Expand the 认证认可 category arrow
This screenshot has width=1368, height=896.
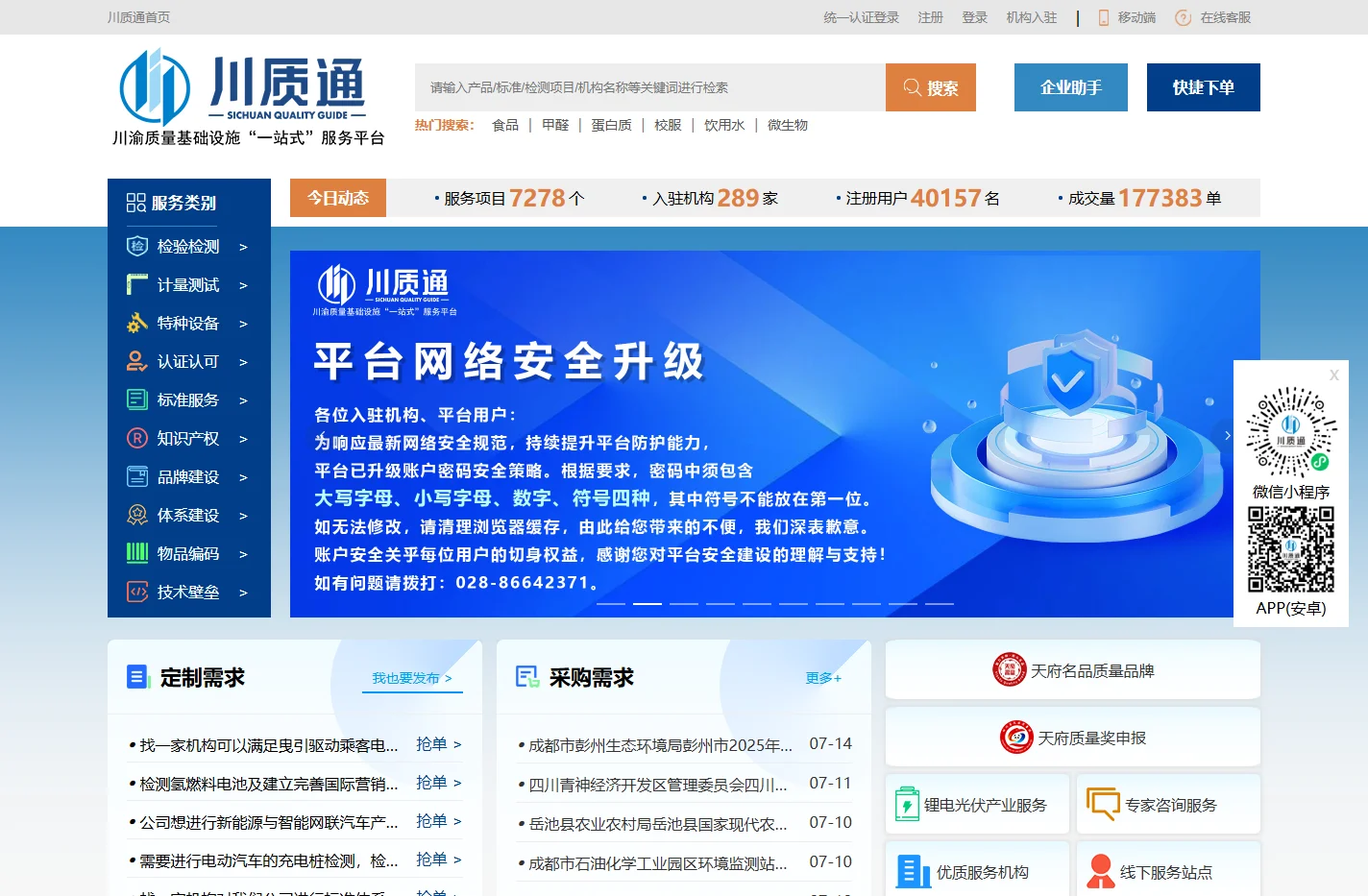(243, 362)
